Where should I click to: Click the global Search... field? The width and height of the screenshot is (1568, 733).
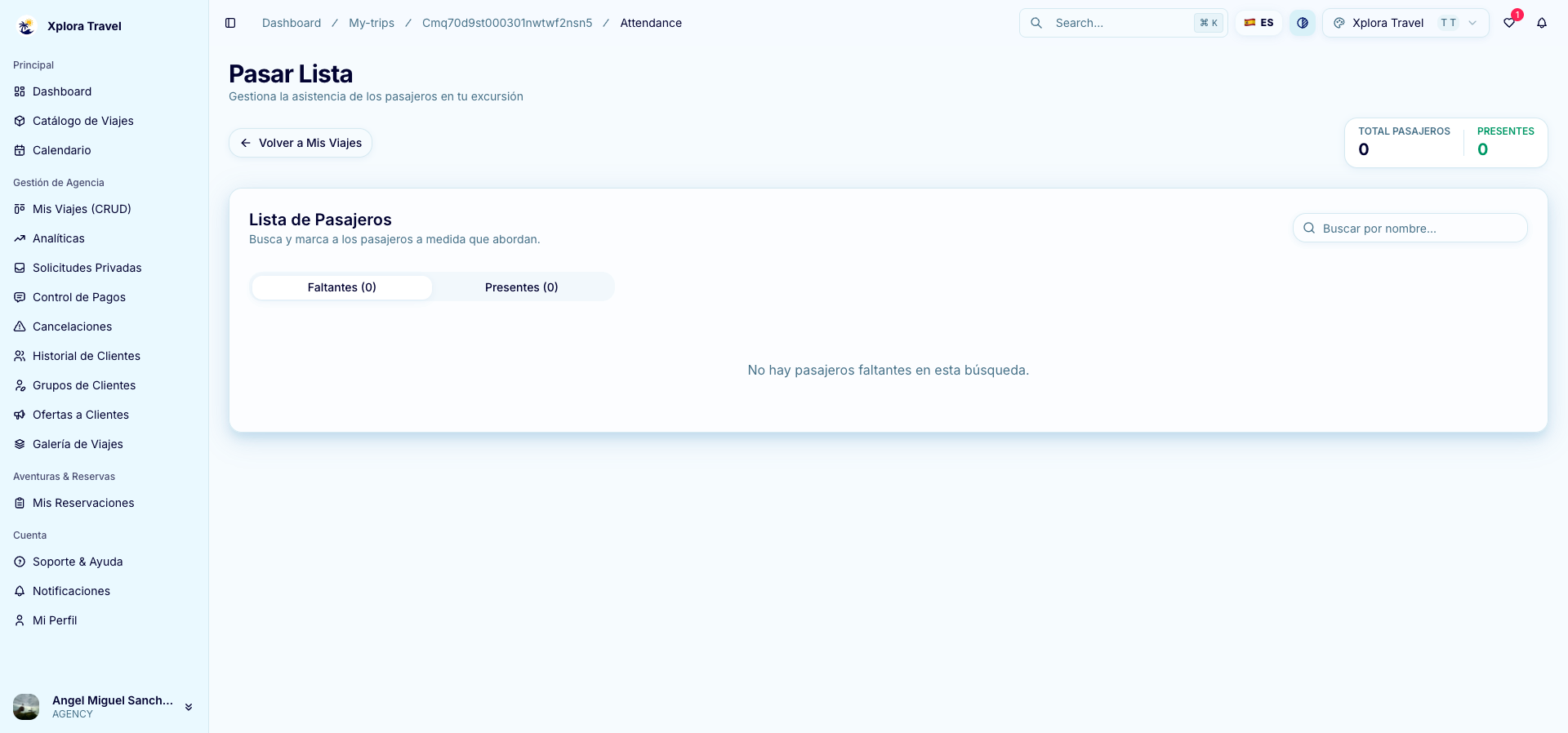tap(1124, 23)
